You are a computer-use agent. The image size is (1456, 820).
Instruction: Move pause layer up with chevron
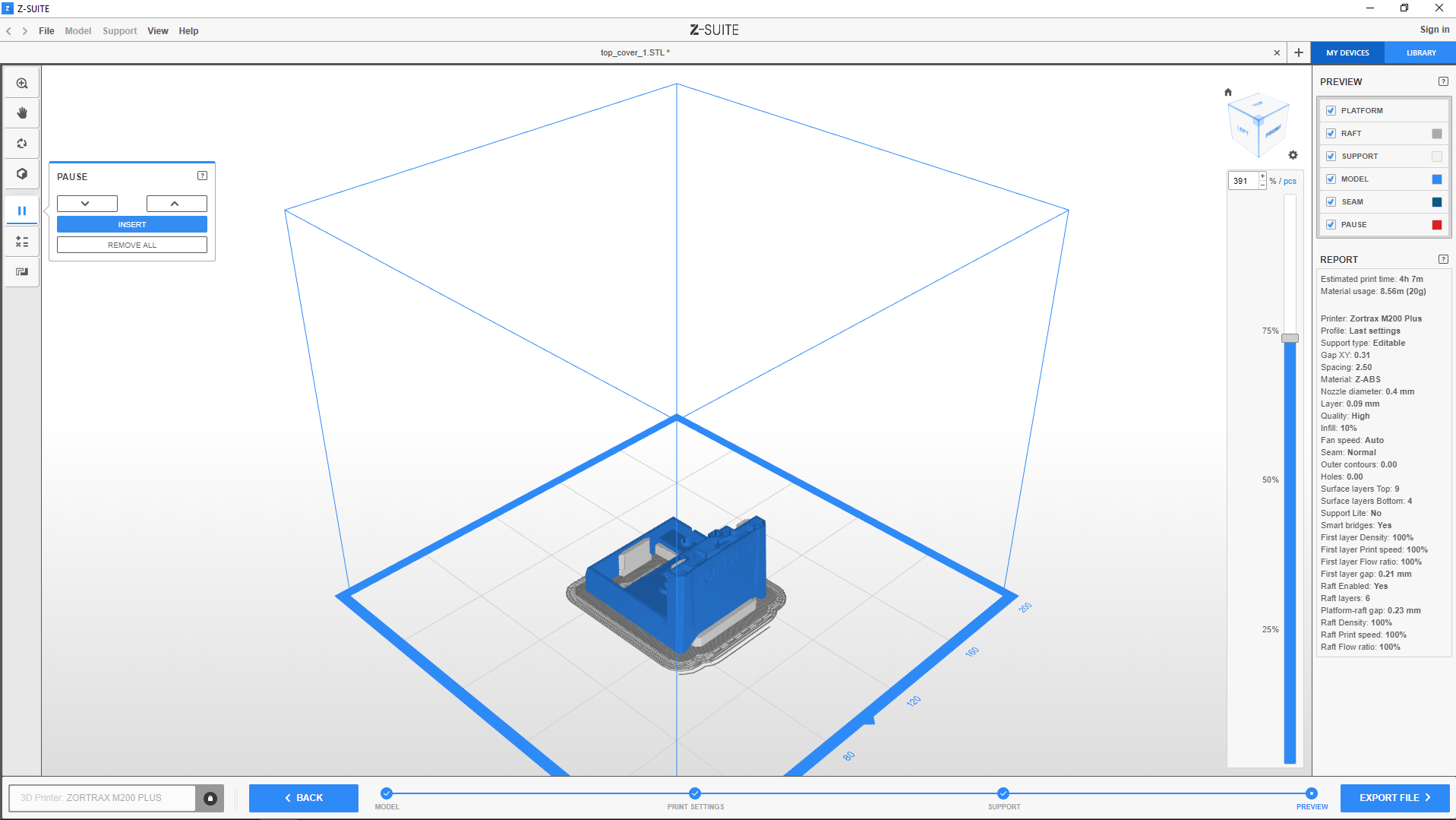pyautogui.click(x=176, y=204)
